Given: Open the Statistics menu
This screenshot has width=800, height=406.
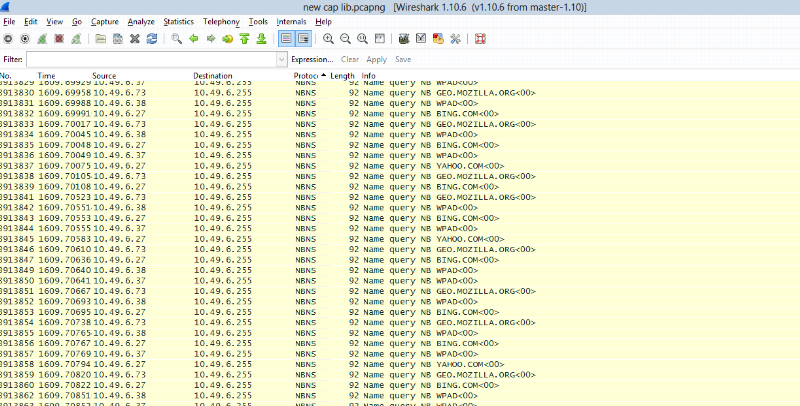Looking at the screenshot, I should [x=178, y=21].
